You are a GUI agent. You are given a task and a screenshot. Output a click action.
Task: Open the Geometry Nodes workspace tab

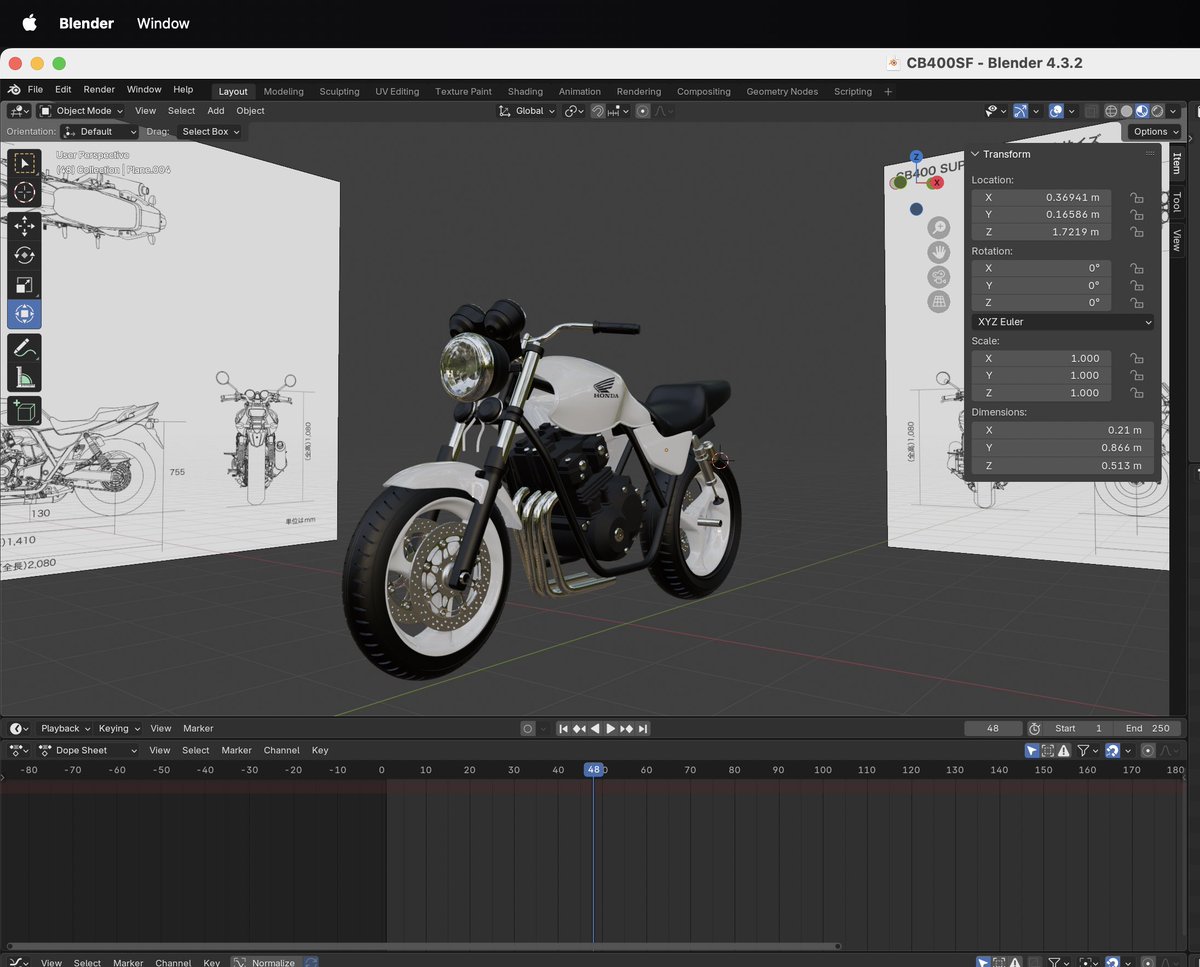(x=782, y=91)
